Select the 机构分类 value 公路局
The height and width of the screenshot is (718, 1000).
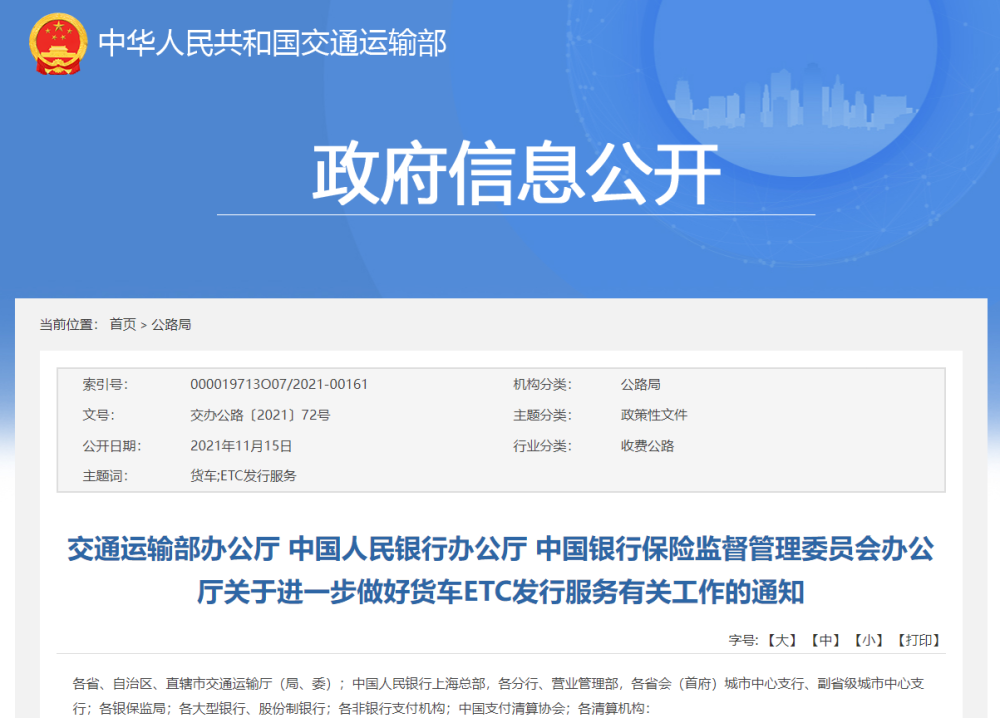[x=641, y=383]
